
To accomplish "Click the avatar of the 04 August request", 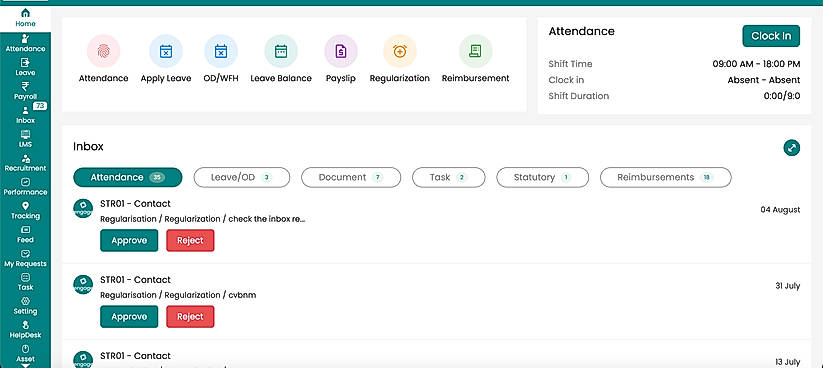I will [83, 208].
